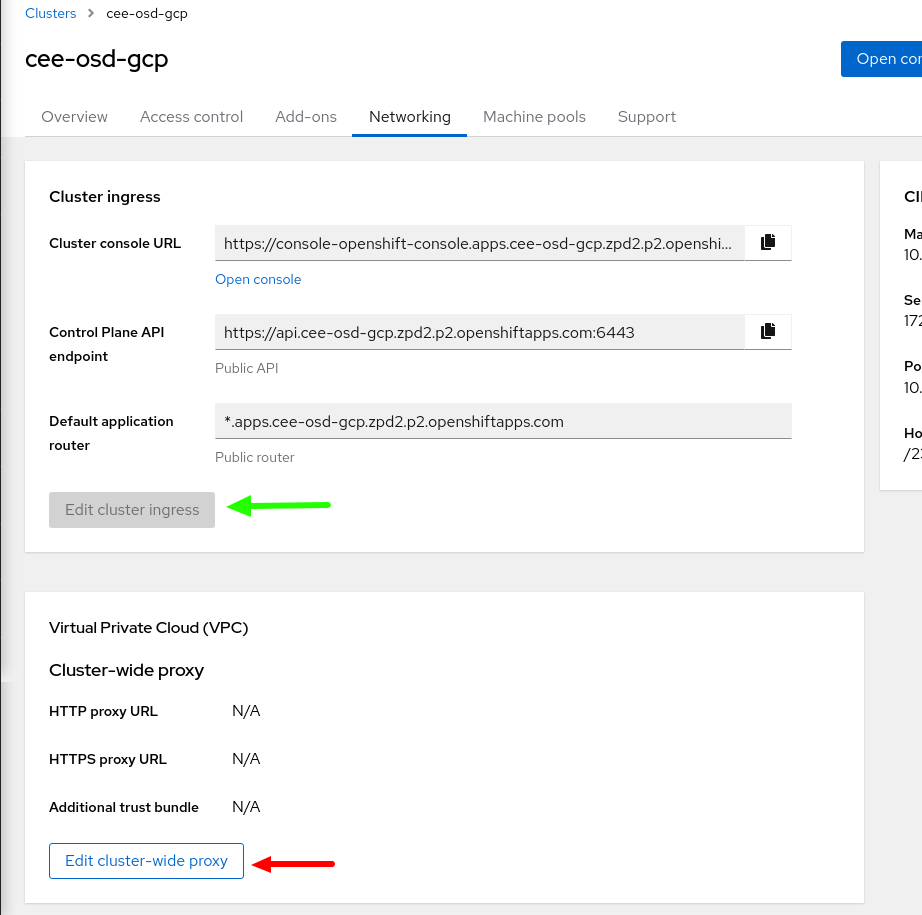Switch to Access control tab

tap(191, 116)
